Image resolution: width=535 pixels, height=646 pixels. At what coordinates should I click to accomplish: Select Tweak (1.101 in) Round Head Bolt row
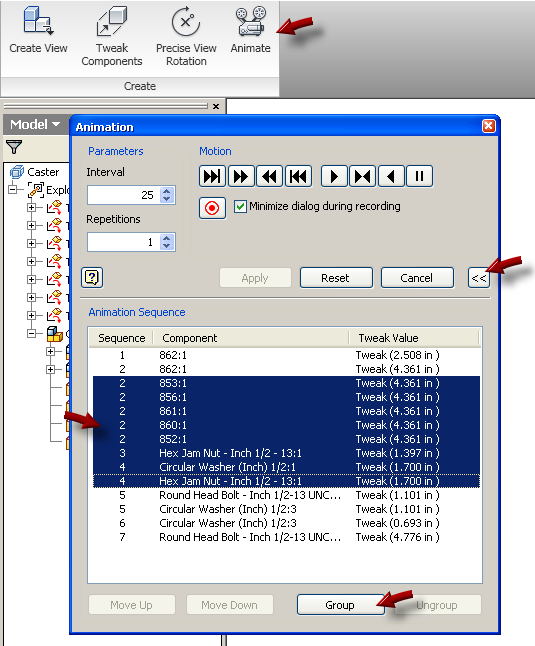click(285, 495)
